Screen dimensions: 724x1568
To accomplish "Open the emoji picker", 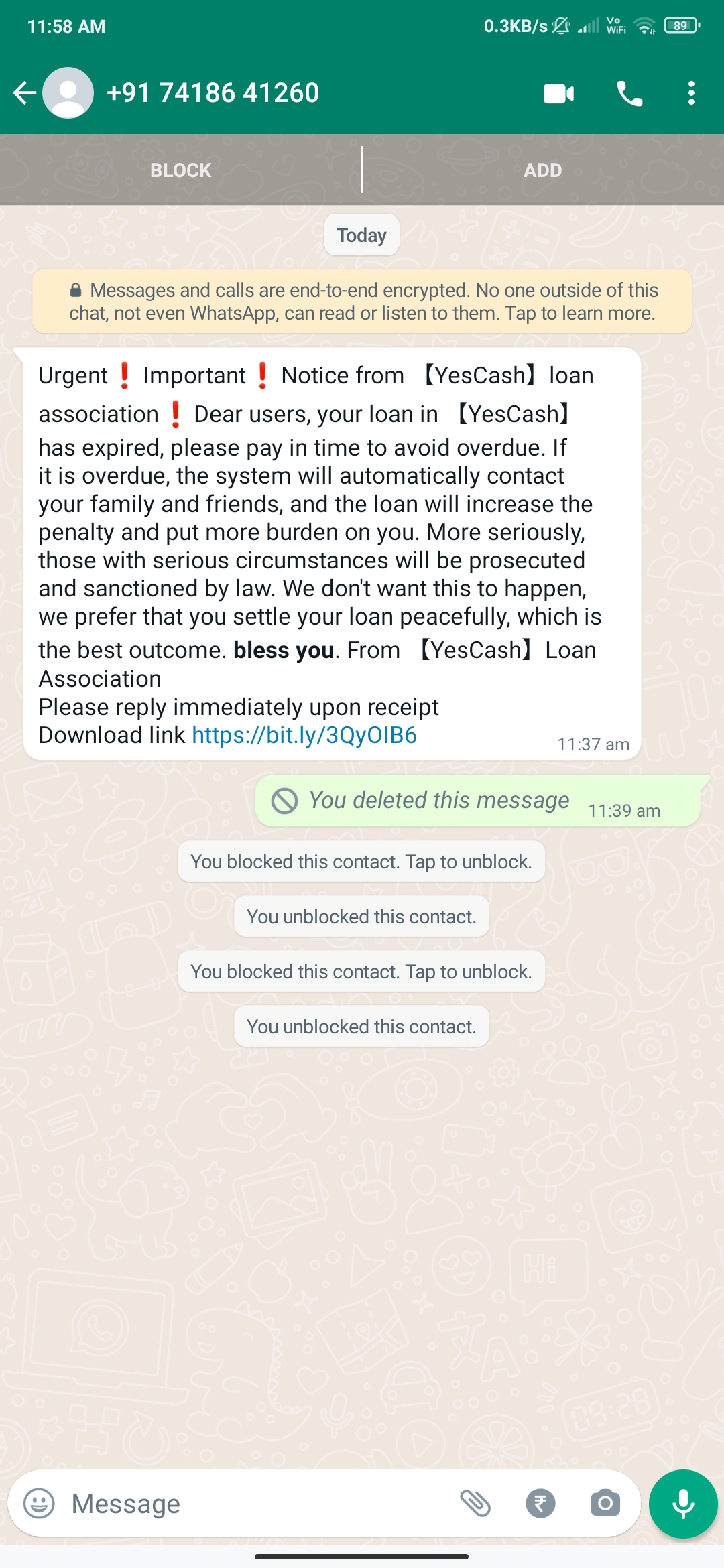I will click(39, 1504).
